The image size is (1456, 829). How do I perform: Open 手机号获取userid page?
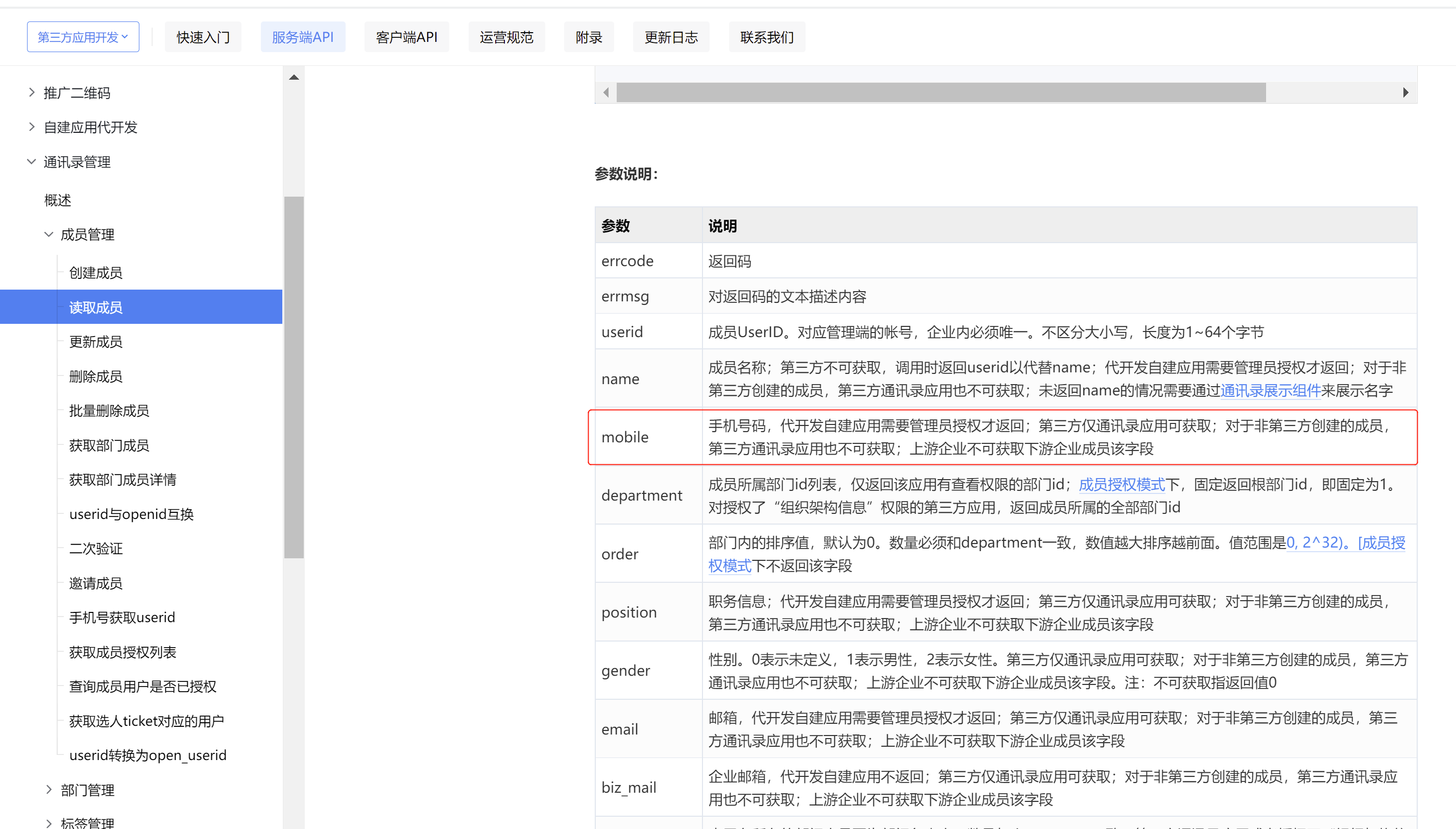click(122, 617)
